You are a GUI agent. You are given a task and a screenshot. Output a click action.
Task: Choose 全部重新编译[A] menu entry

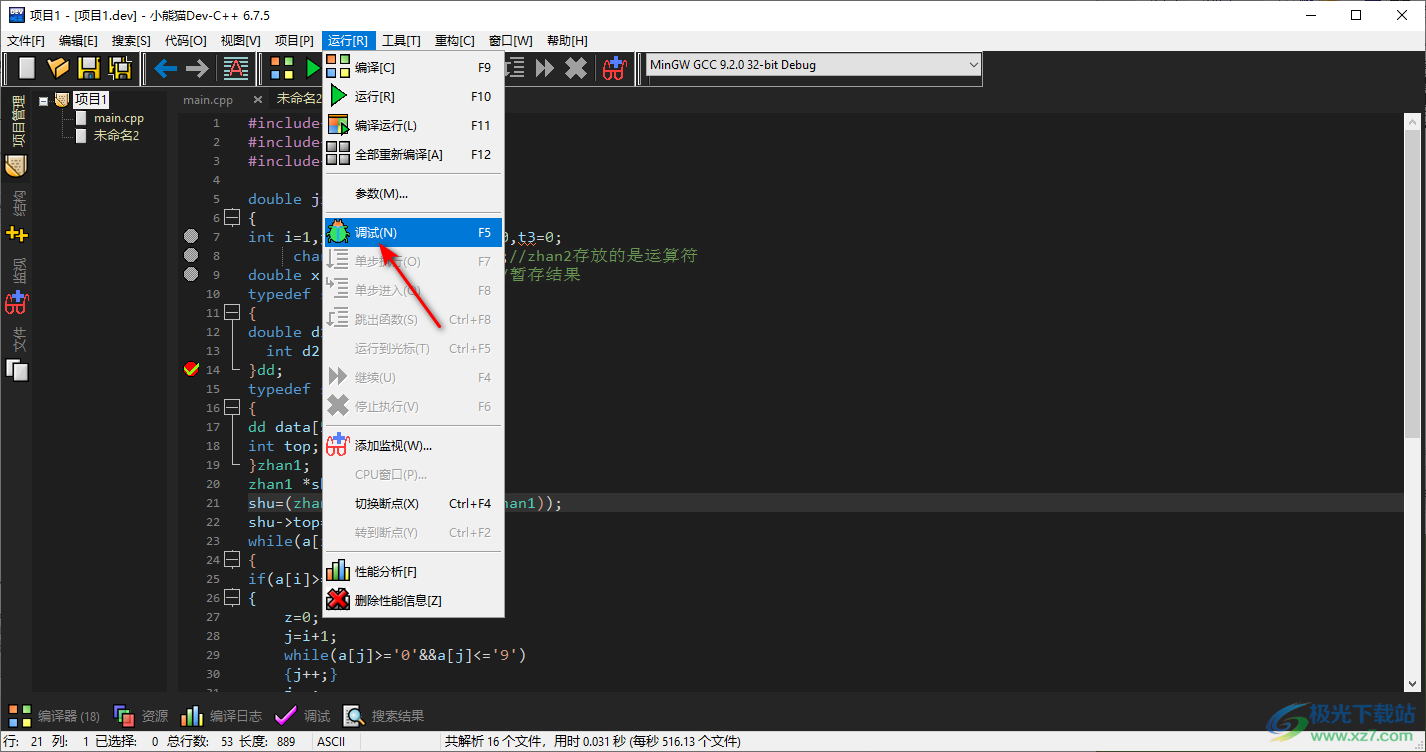coord(413,154)
